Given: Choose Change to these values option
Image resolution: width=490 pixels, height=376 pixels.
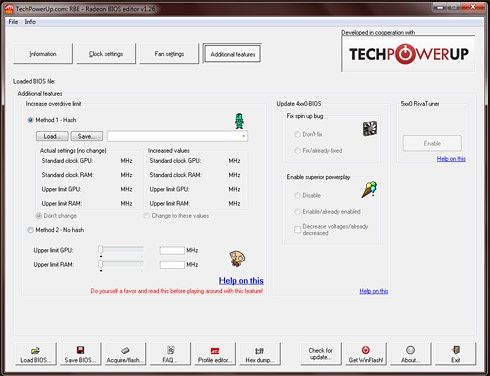Looking at the screenshot, I should (x=146, y=216).
